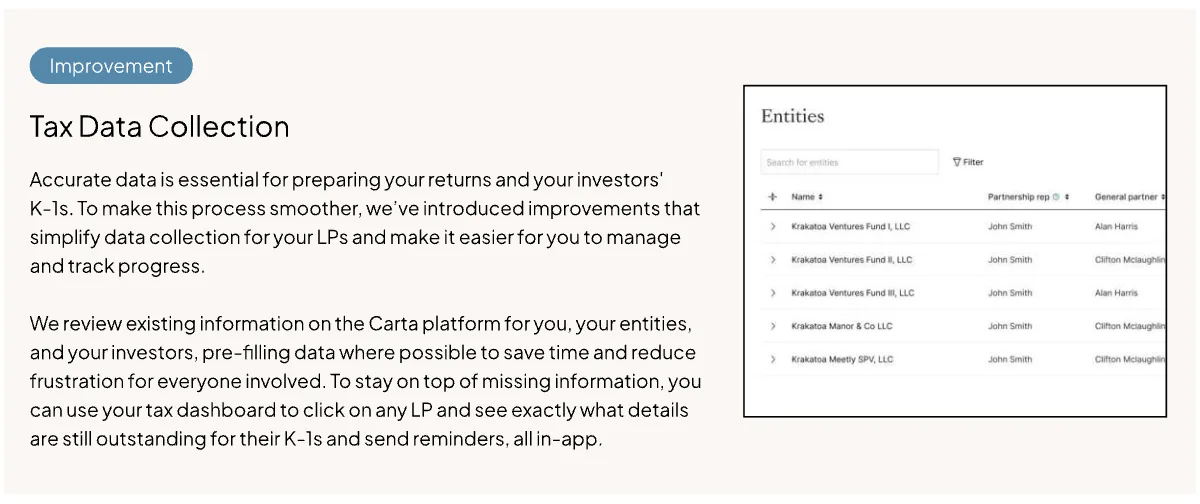Click the Filter funnel icon

point(957,162)
